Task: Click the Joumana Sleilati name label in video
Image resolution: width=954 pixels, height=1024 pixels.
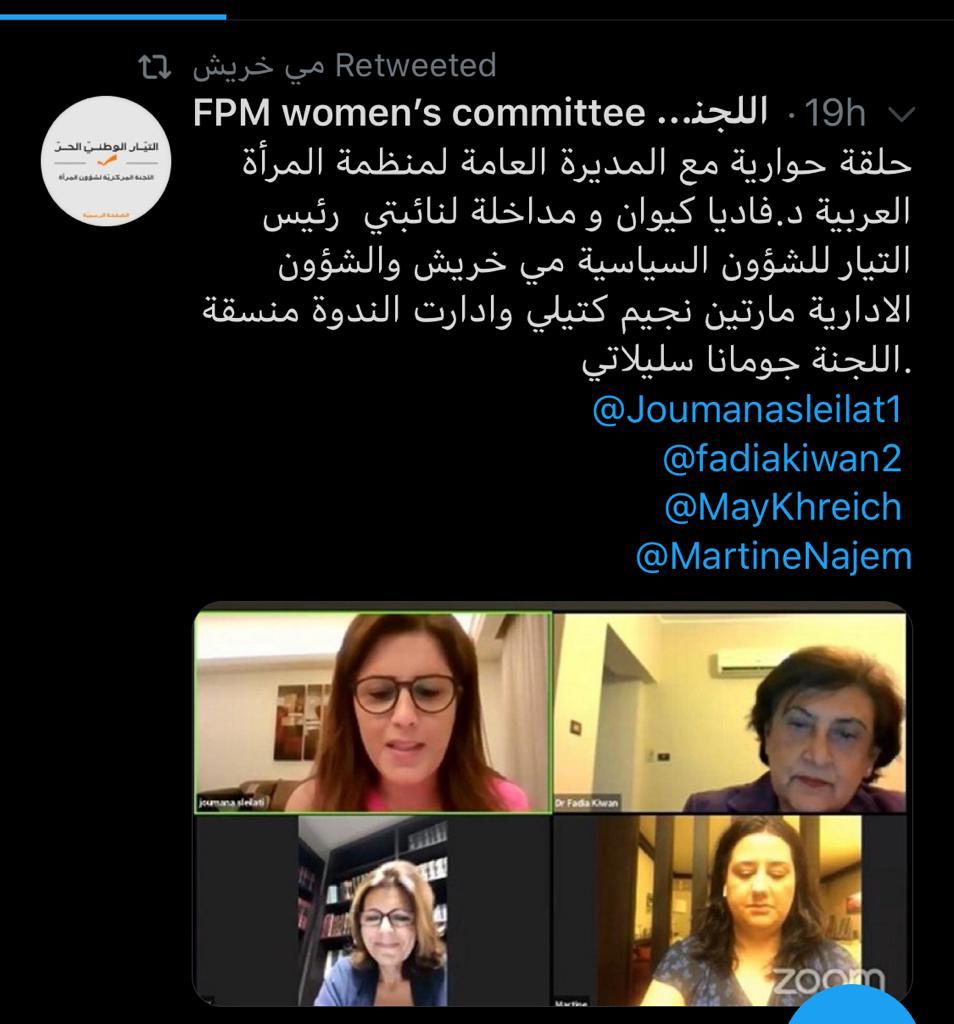Action: click(231, 802)
